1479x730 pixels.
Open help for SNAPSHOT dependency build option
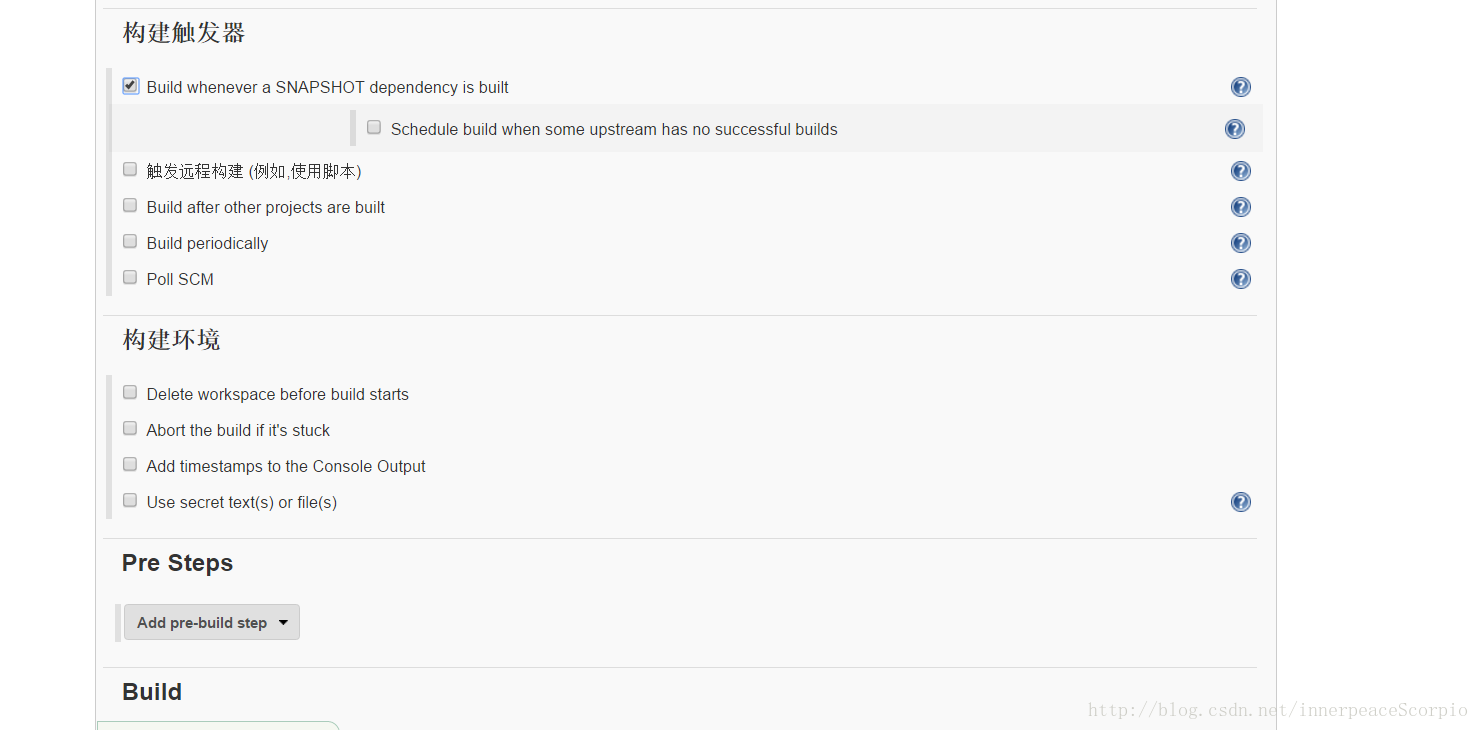coord(1241,87)
